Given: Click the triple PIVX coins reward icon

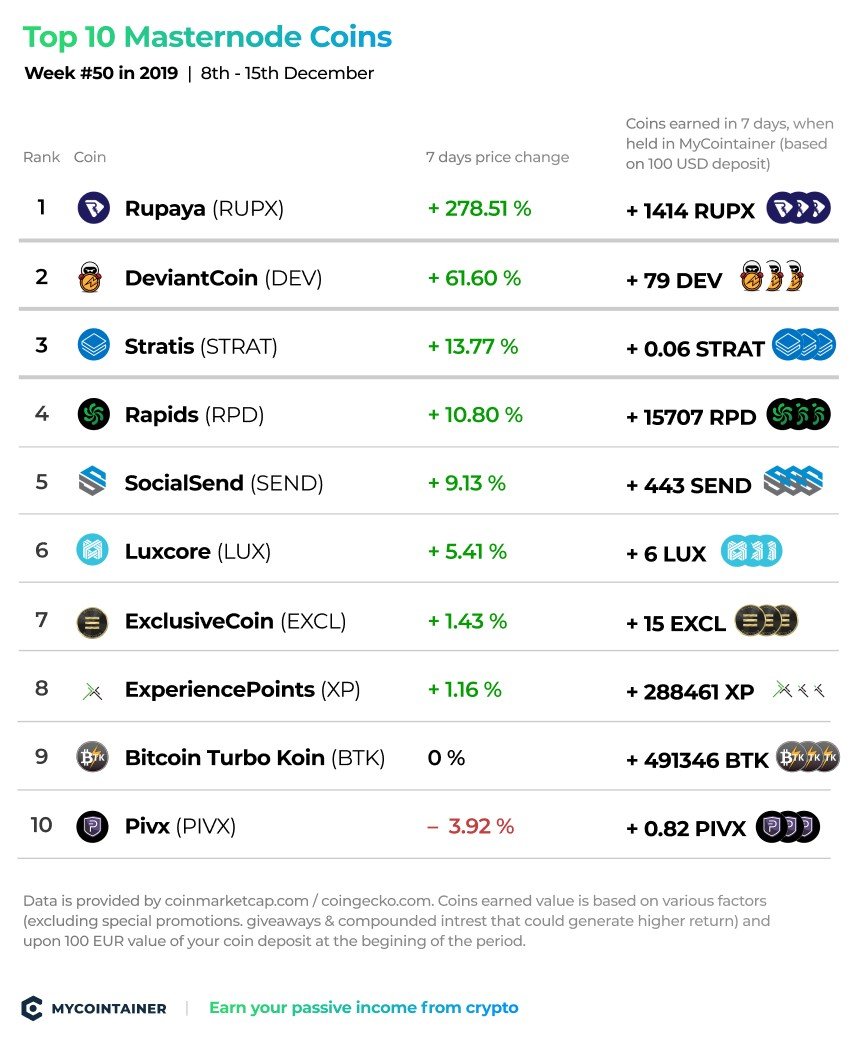Looking at the screenshot, I should point(788,827).
